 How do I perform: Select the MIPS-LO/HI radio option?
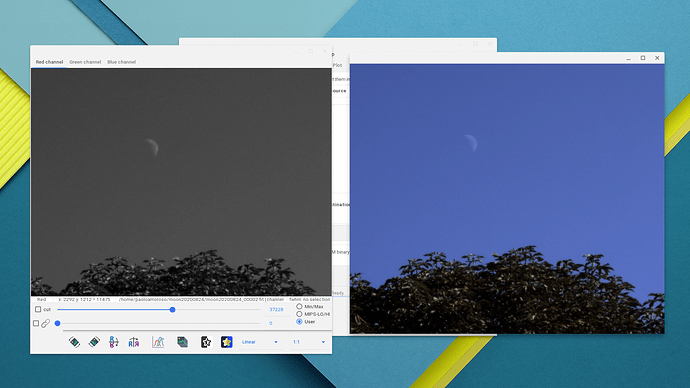299,314
